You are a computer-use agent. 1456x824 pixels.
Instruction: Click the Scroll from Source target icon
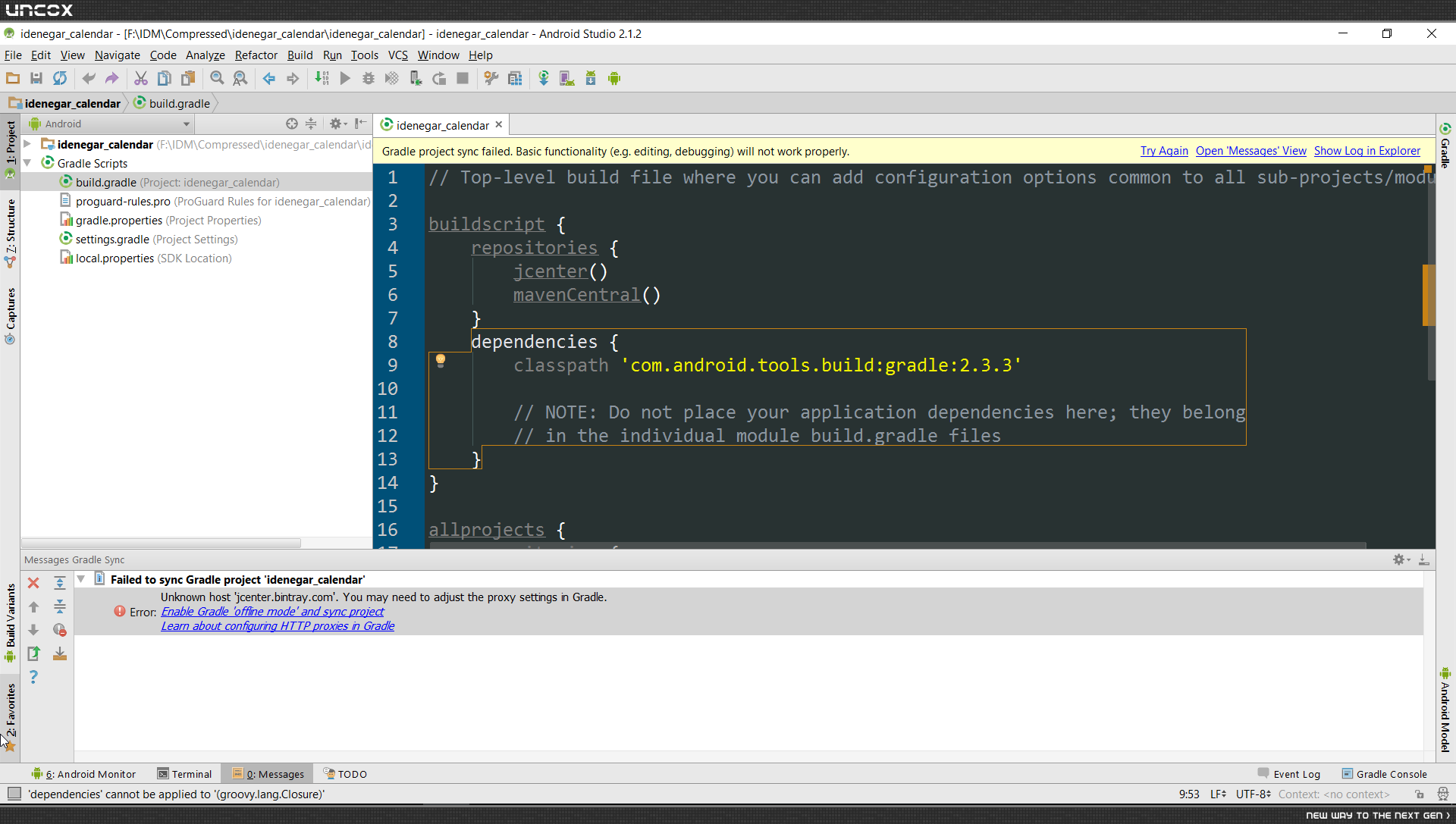(x=292, y=124)
